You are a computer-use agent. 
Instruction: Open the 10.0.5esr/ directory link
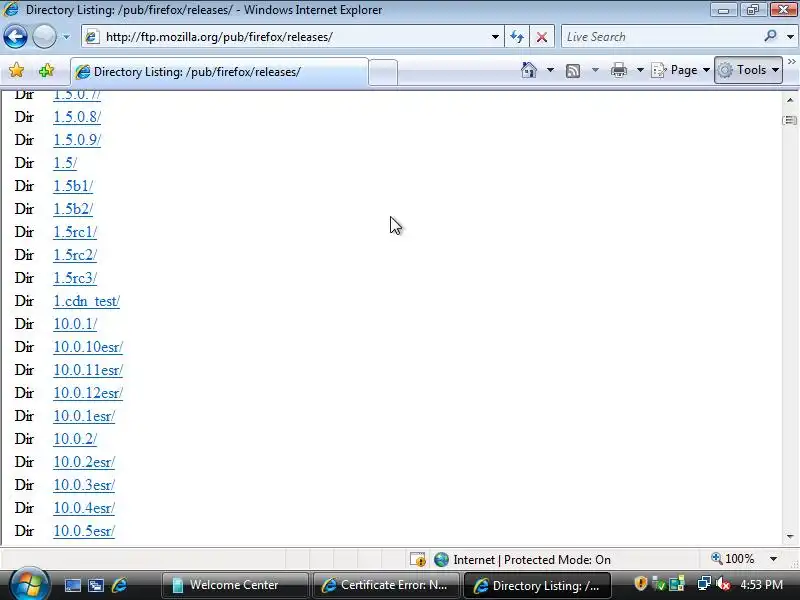[84, 531]
